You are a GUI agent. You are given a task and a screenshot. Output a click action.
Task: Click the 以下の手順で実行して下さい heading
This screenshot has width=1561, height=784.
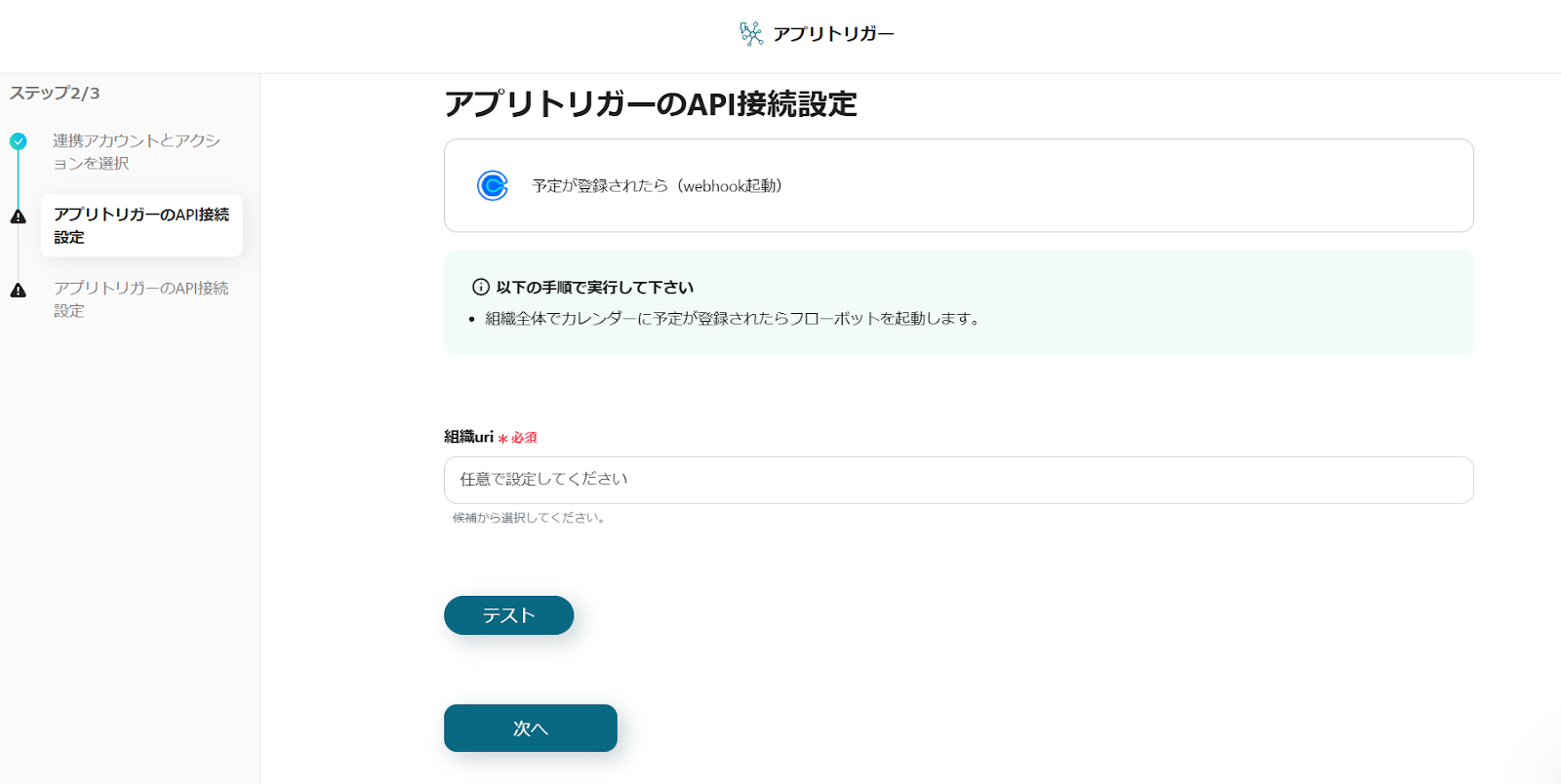(x=595, y=288)
